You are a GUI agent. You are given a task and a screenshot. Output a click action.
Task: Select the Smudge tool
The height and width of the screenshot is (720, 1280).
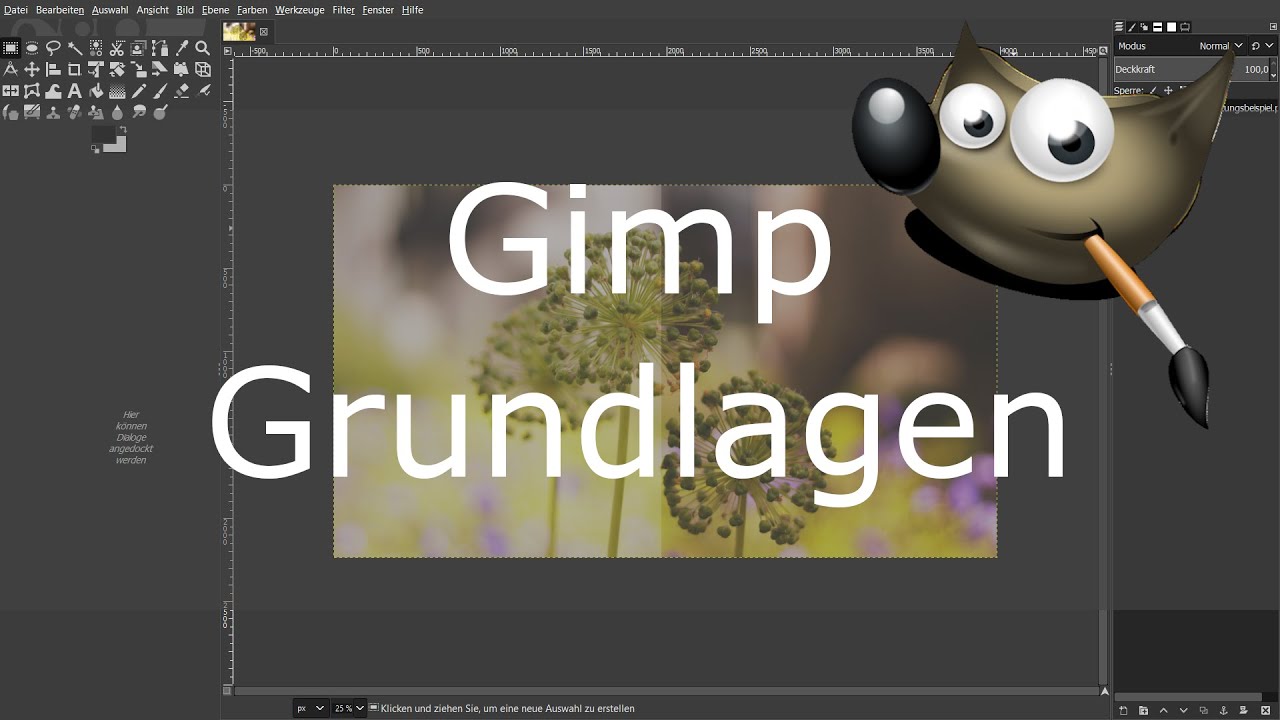pos(138,113)
